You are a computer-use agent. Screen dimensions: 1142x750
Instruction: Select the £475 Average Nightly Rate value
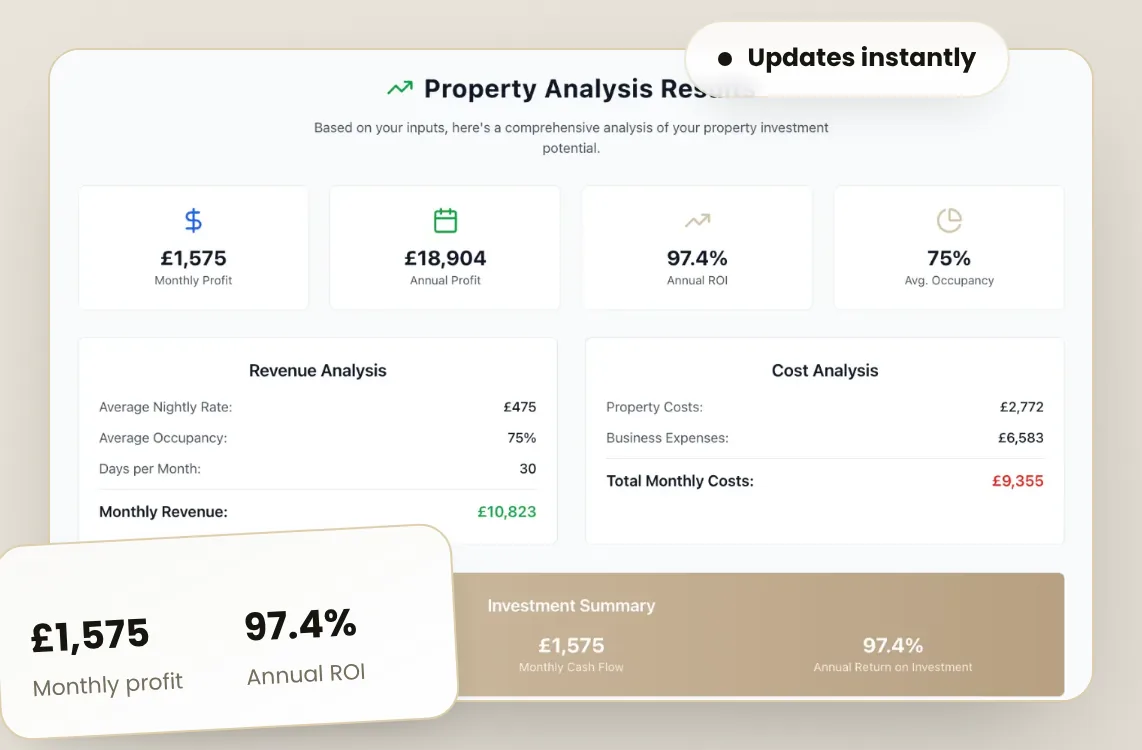coord(519,406)
